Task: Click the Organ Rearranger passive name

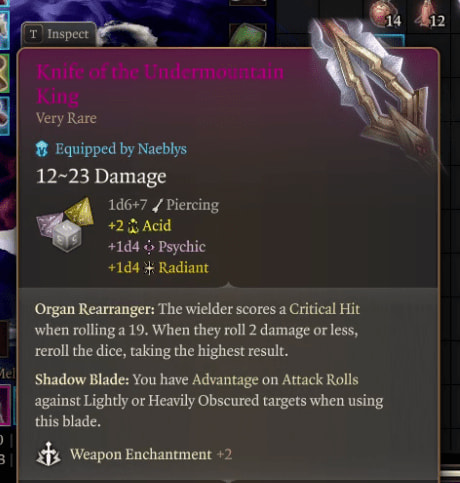Action: [95, 309]
